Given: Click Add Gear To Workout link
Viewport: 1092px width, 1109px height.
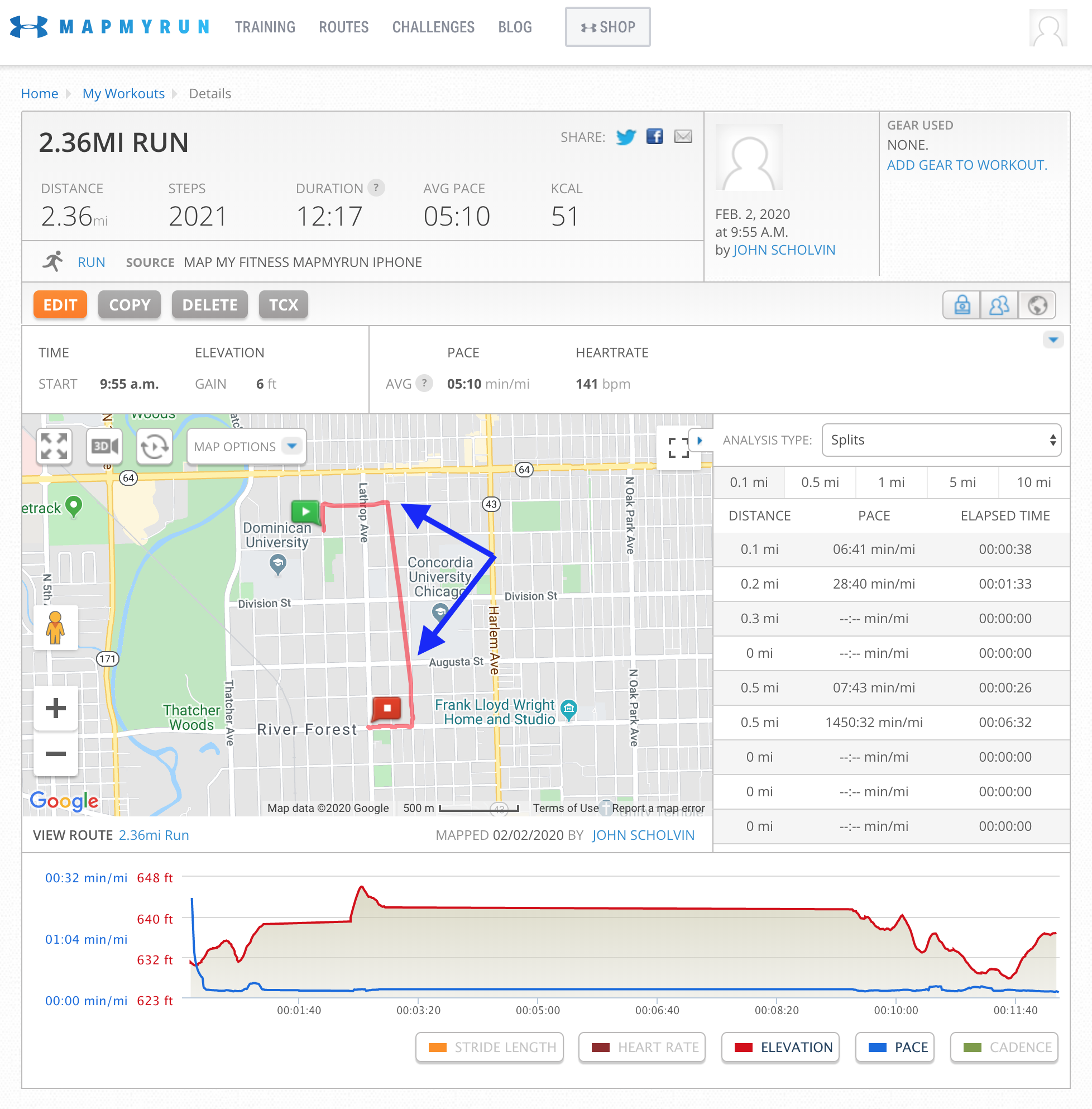Looking at the screenshot, I should pos(966,165).
